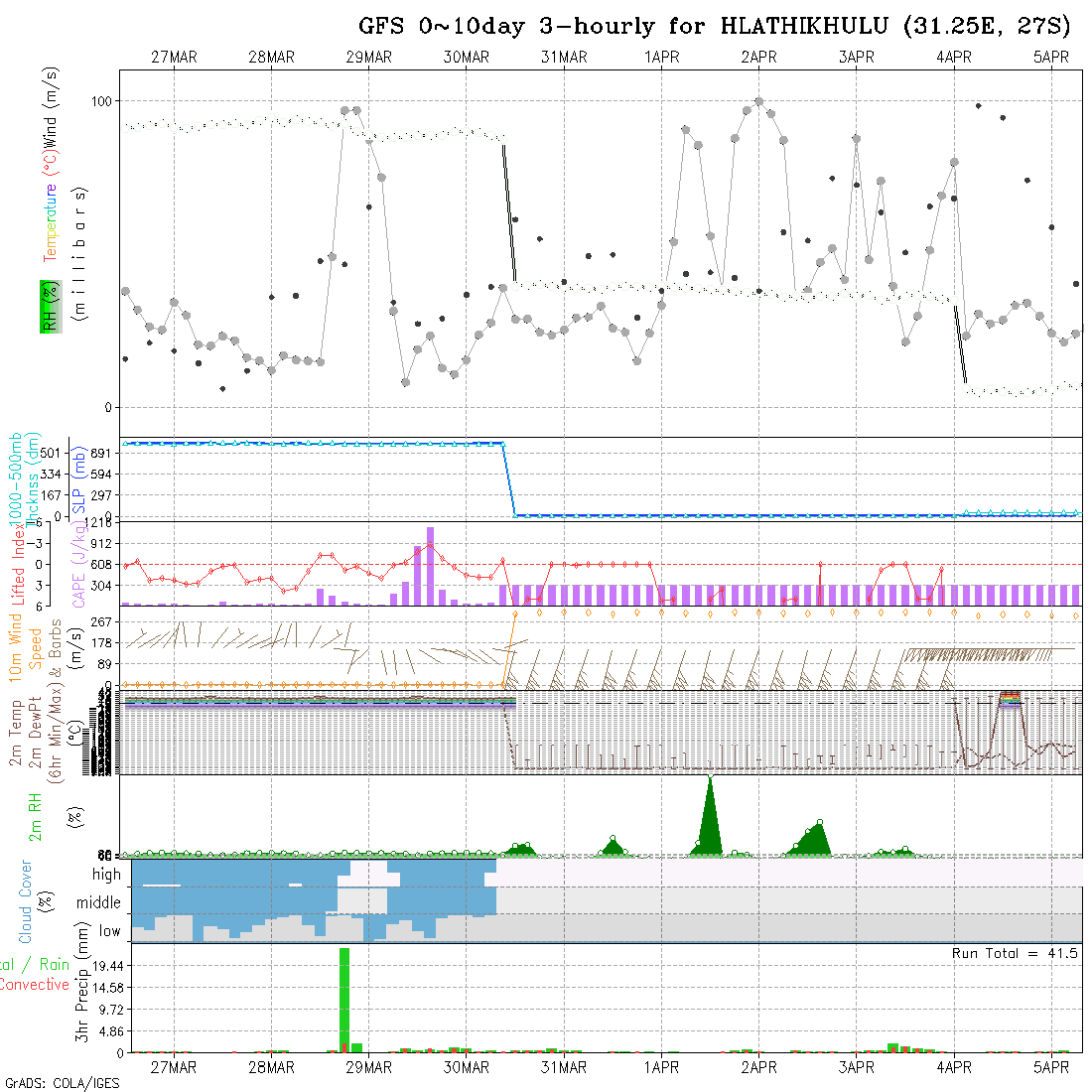Image resolution: width=1092 pixels, height=1092 pixels.
Task: Click the tallest purple CAPE bar
Action: pos(430,566)
